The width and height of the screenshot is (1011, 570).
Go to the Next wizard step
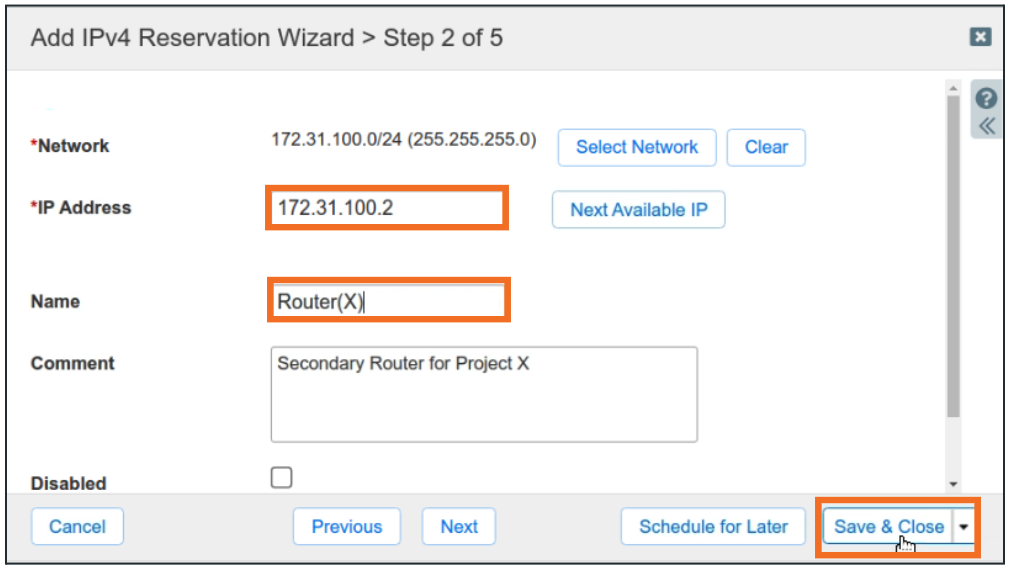pyautogui.click(x=459, y=527)
